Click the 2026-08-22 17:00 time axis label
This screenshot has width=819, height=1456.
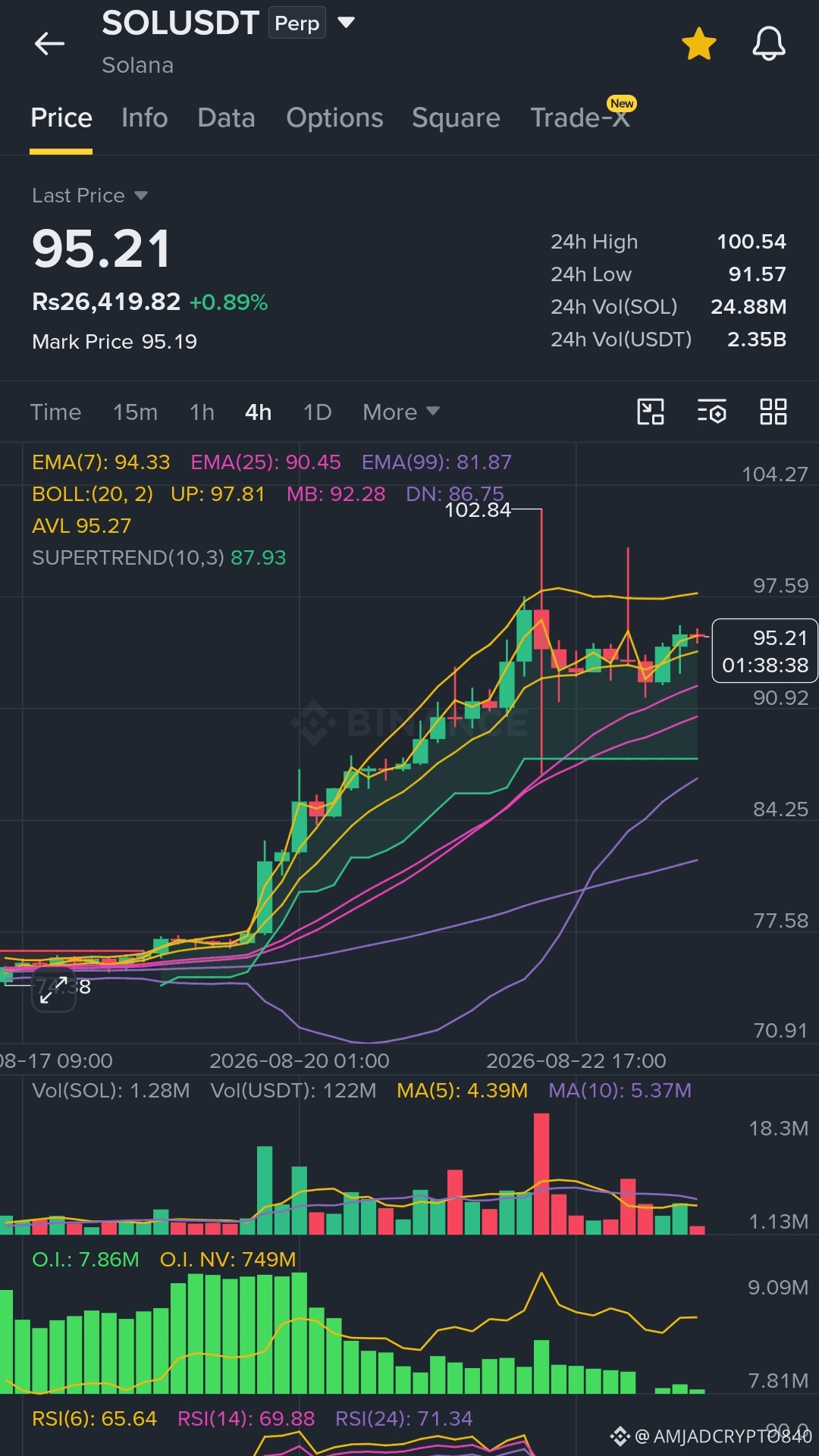576,1061
